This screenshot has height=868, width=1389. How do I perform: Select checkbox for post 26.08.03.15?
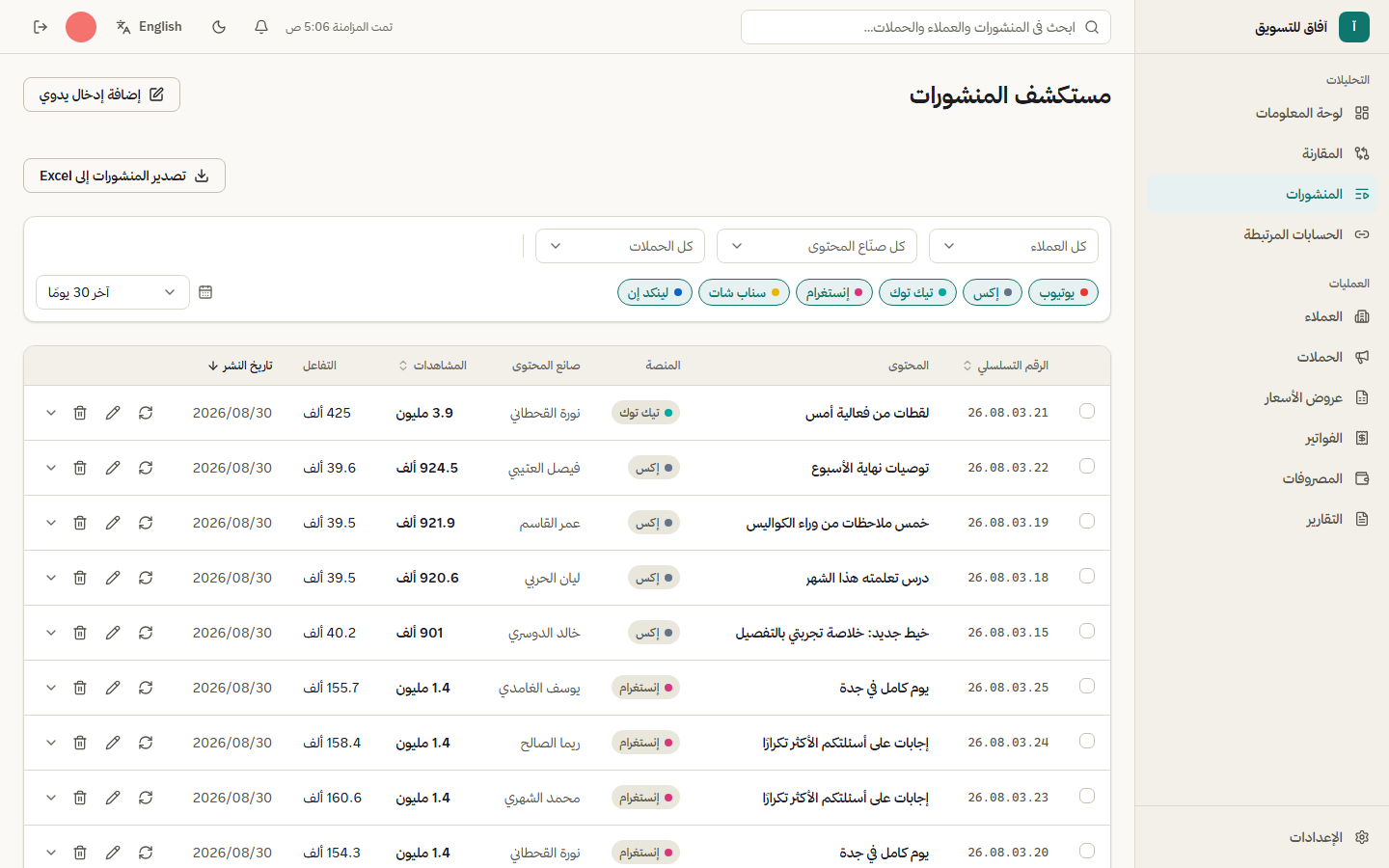pos(1087,631)
